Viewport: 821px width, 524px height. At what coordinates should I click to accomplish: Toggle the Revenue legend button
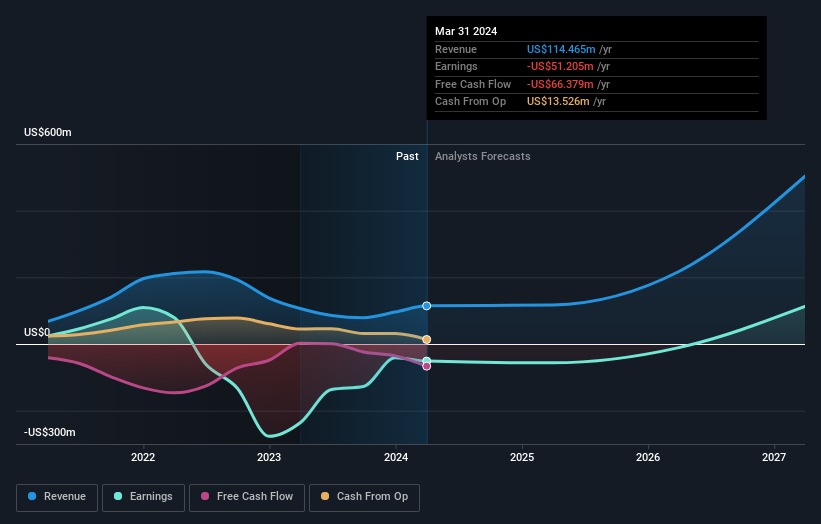tap(57, 497)
